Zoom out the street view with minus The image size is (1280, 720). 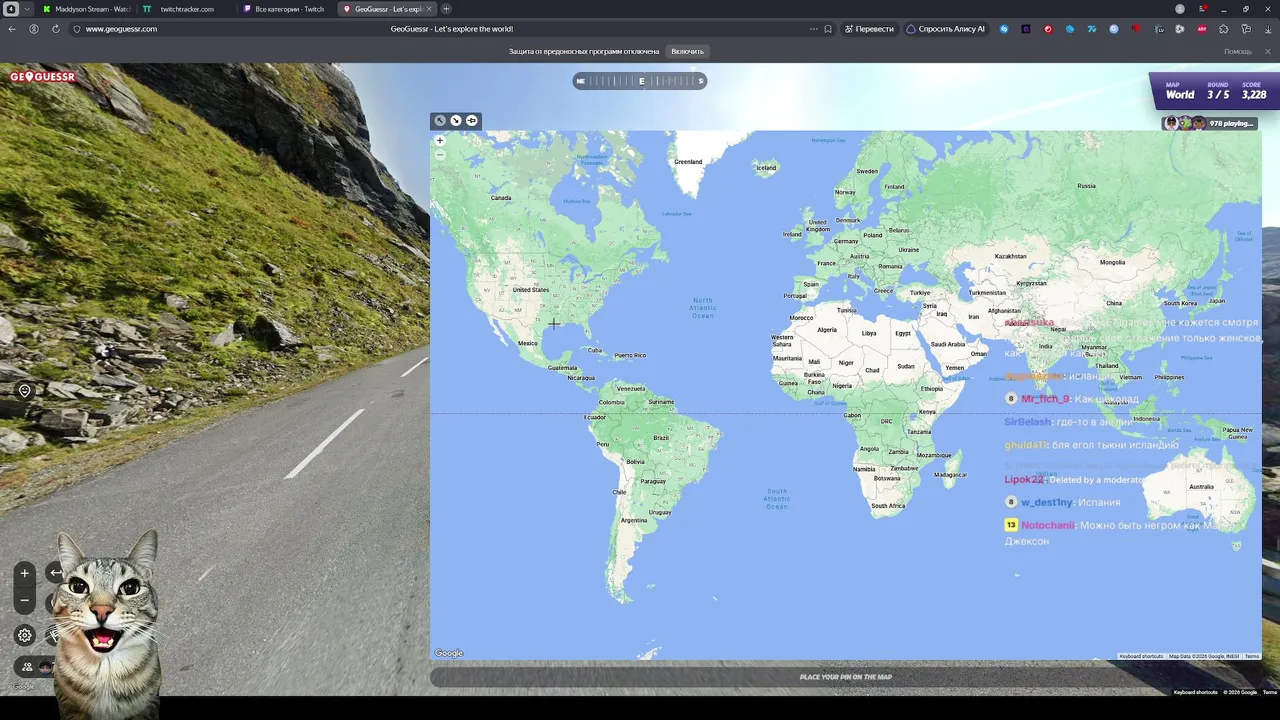25,601
